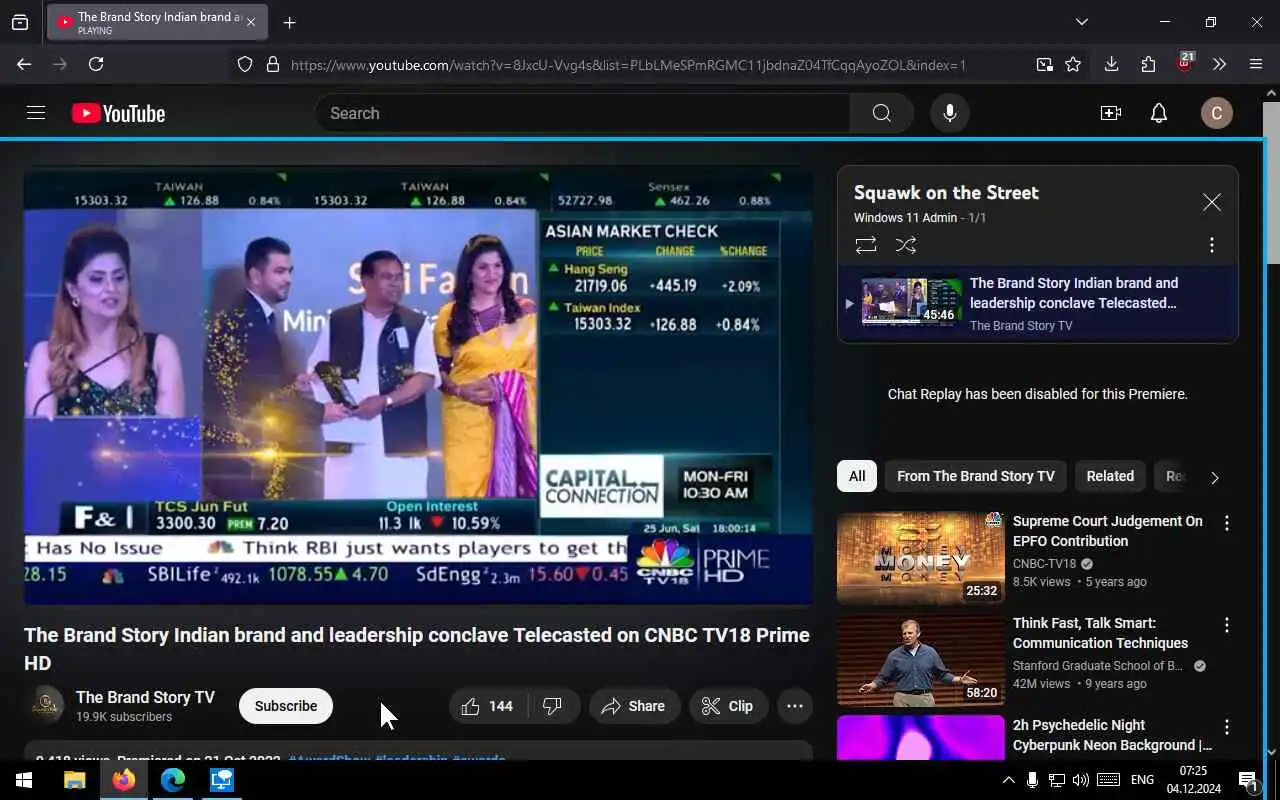This screenshot has width=1280, height=800.
Task: Select the playlist video thumbnail 45:46
Action: coord(912,302)
